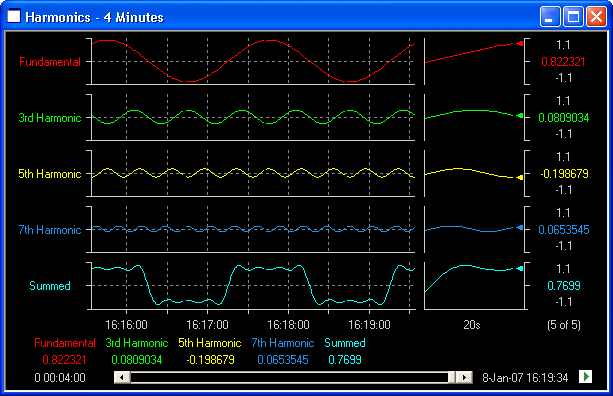Click the yellow 5th Harmonic marker arrow
613x396 pixels.
point(520,177)
